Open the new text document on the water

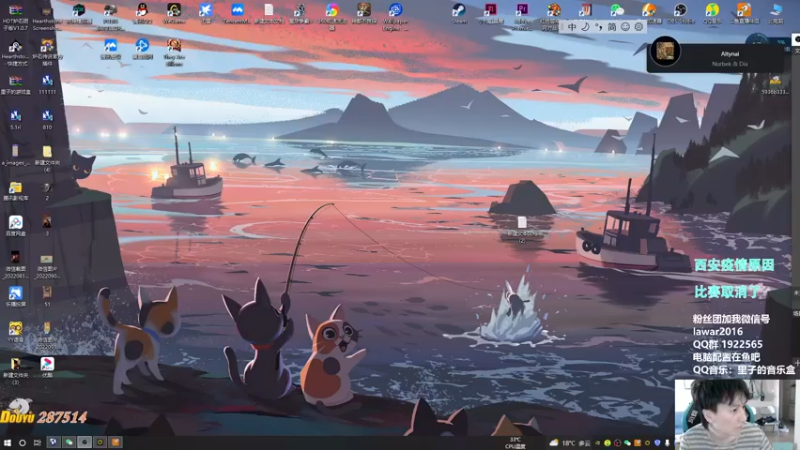(x=522, y=222)
